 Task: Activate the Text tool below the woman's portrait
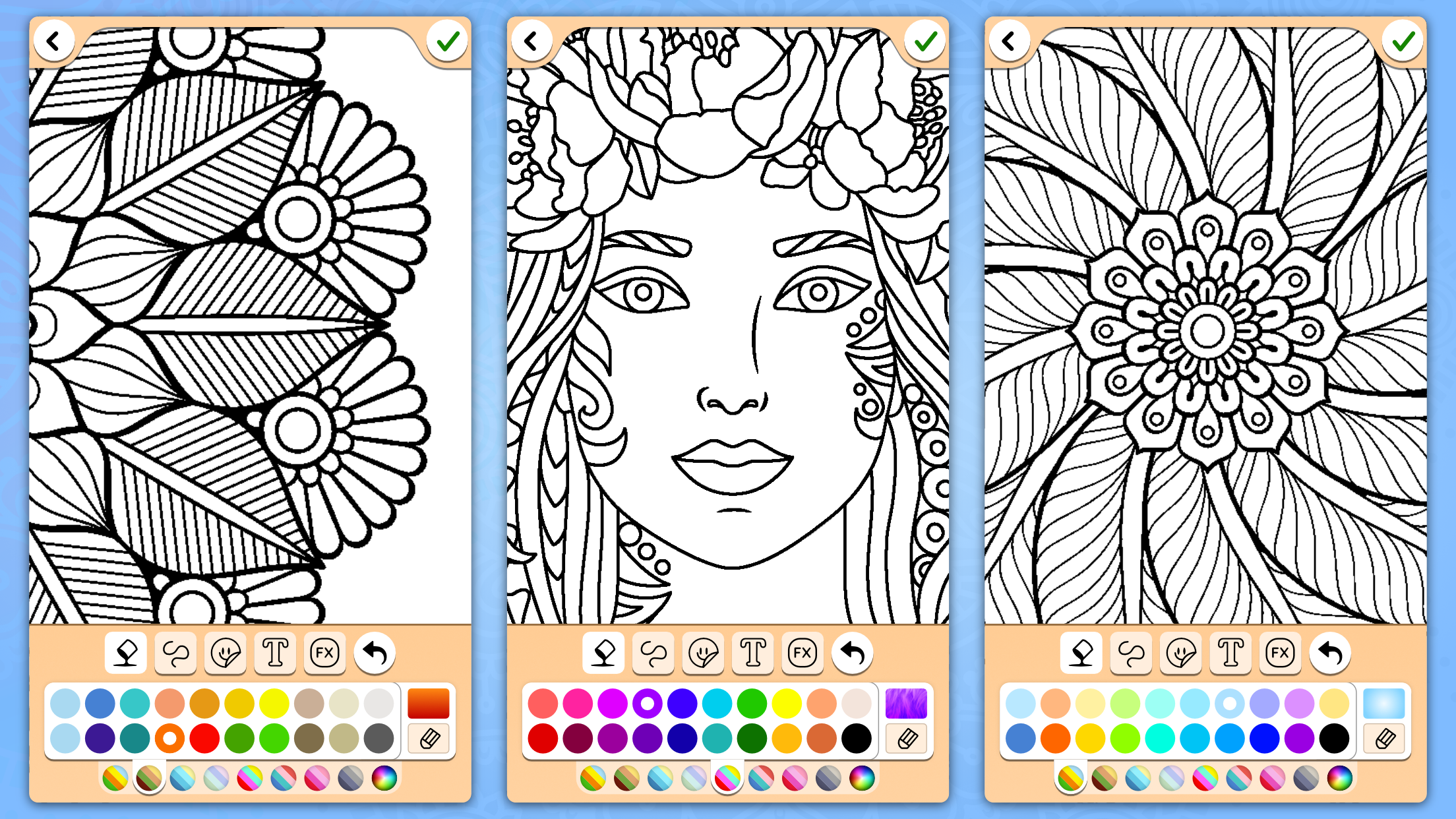click(x=752, y=653)
